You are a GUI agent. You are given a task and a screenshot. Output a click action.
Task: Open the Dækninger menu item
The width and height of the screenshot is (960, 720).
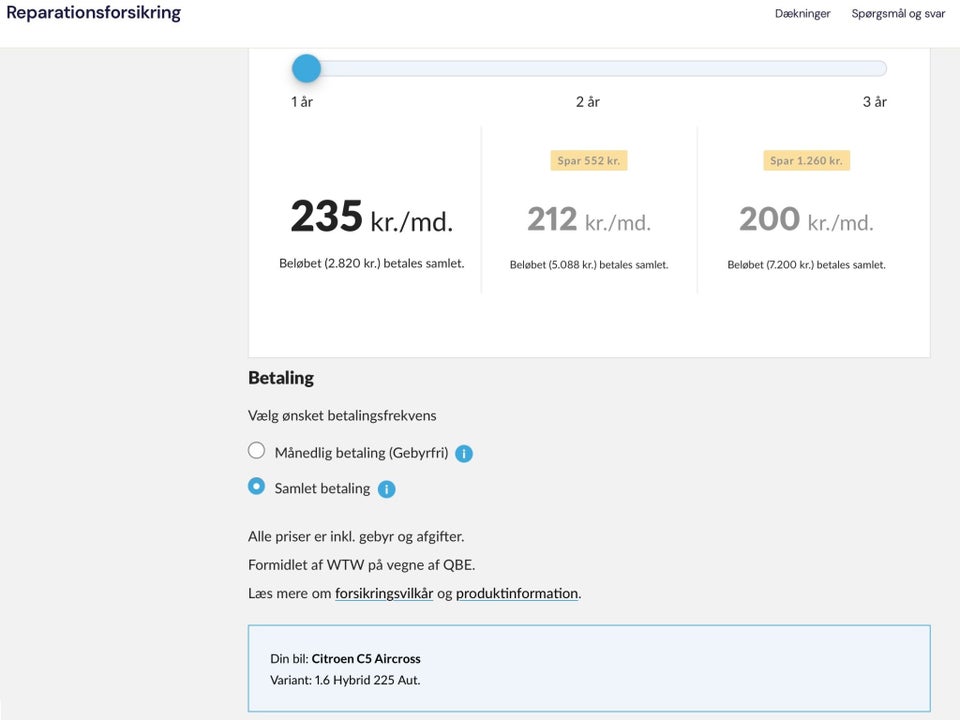[x=802, y=14]
